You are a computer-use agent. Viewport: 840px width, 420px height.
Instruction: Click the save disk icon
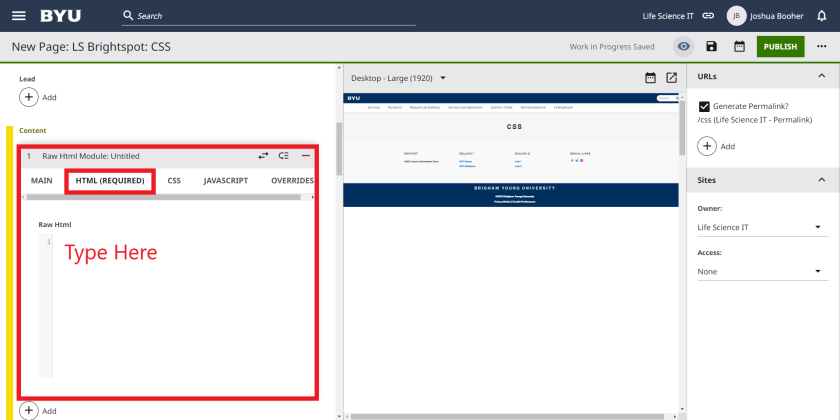pyautogui.click(x=711, y=47)
